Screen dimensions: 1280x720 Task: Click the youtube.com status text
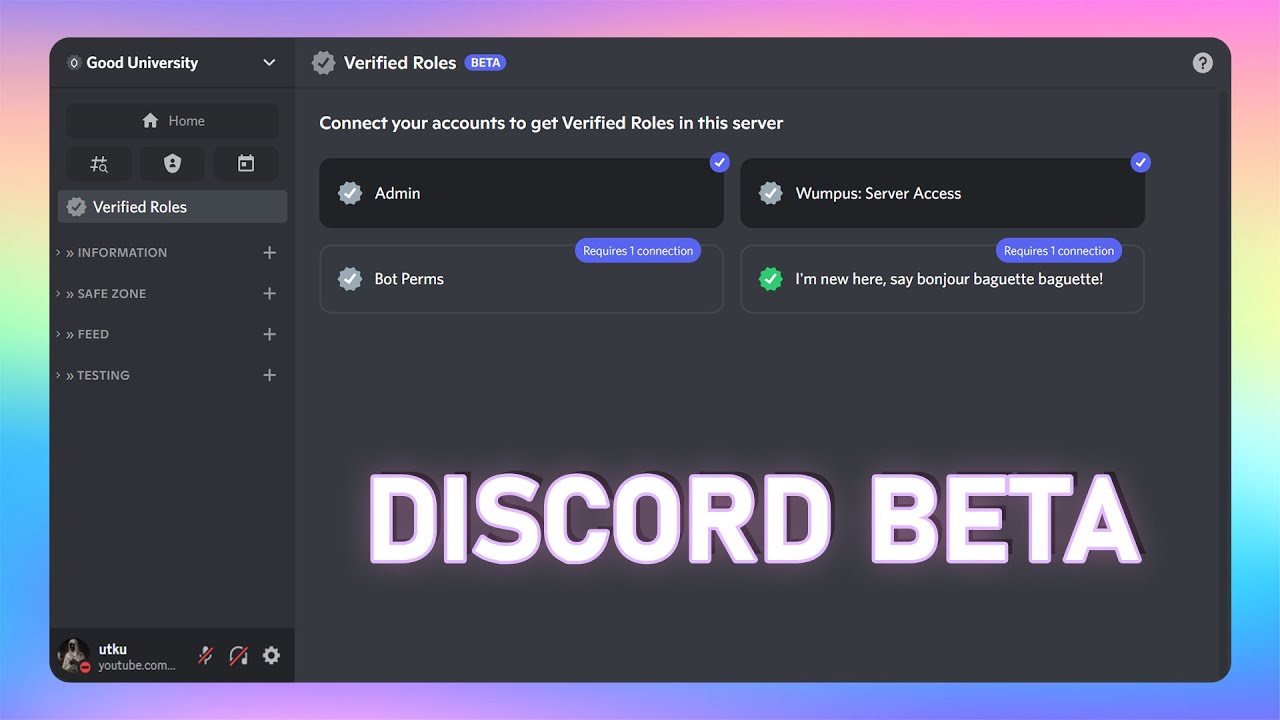137,665
